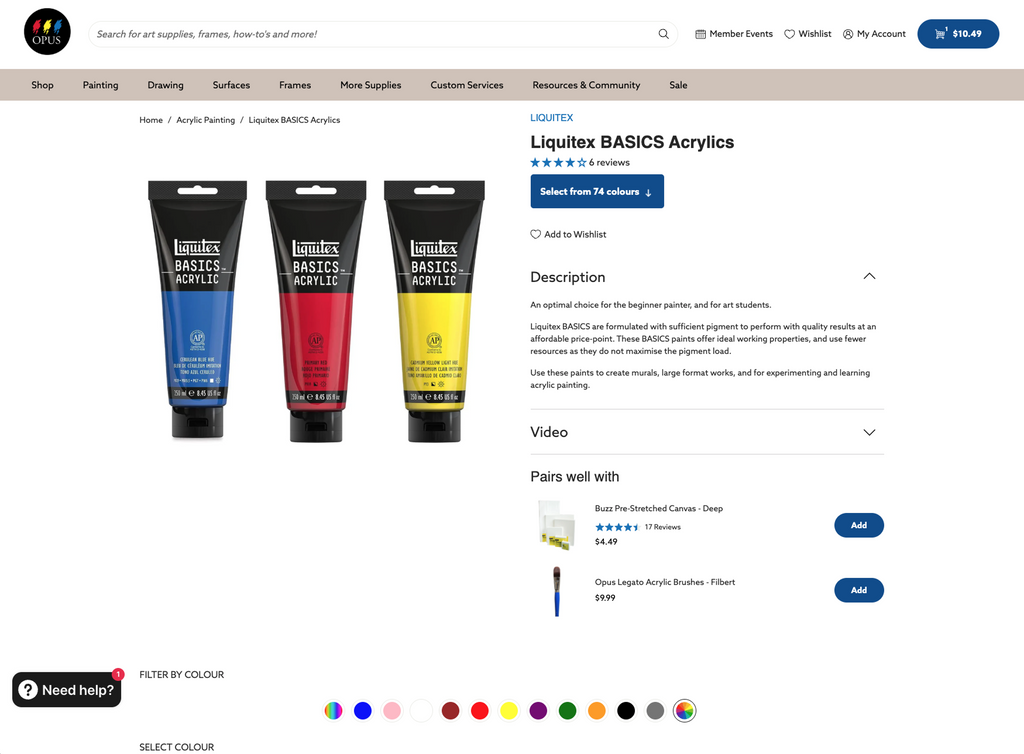
Task: Click the Opus logo icon
Action: tap(47, 32)
